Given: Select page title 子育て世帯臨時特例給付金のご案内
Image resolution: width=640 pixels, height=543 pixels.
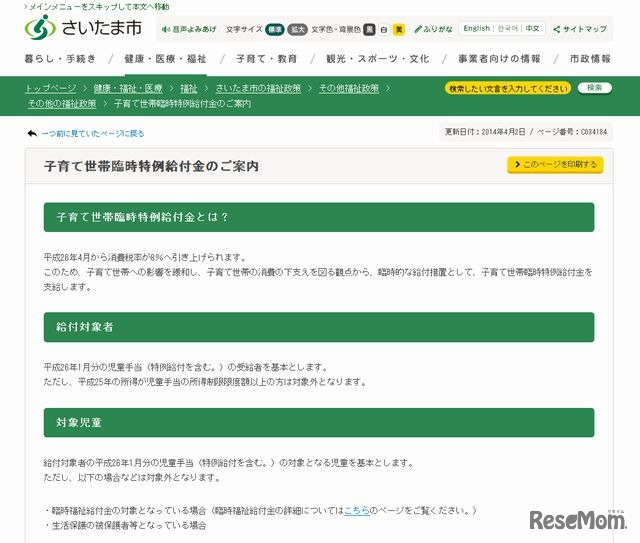Looking at the screenshot, I should (x=151, y=166).
